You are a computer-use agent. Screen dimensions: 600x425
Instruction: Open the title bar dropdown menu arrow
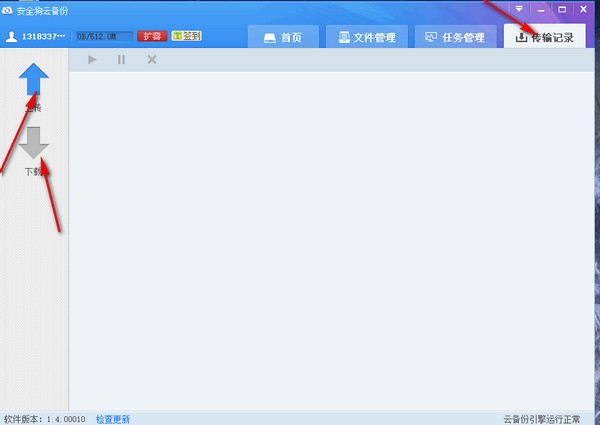tap(519, 9)
